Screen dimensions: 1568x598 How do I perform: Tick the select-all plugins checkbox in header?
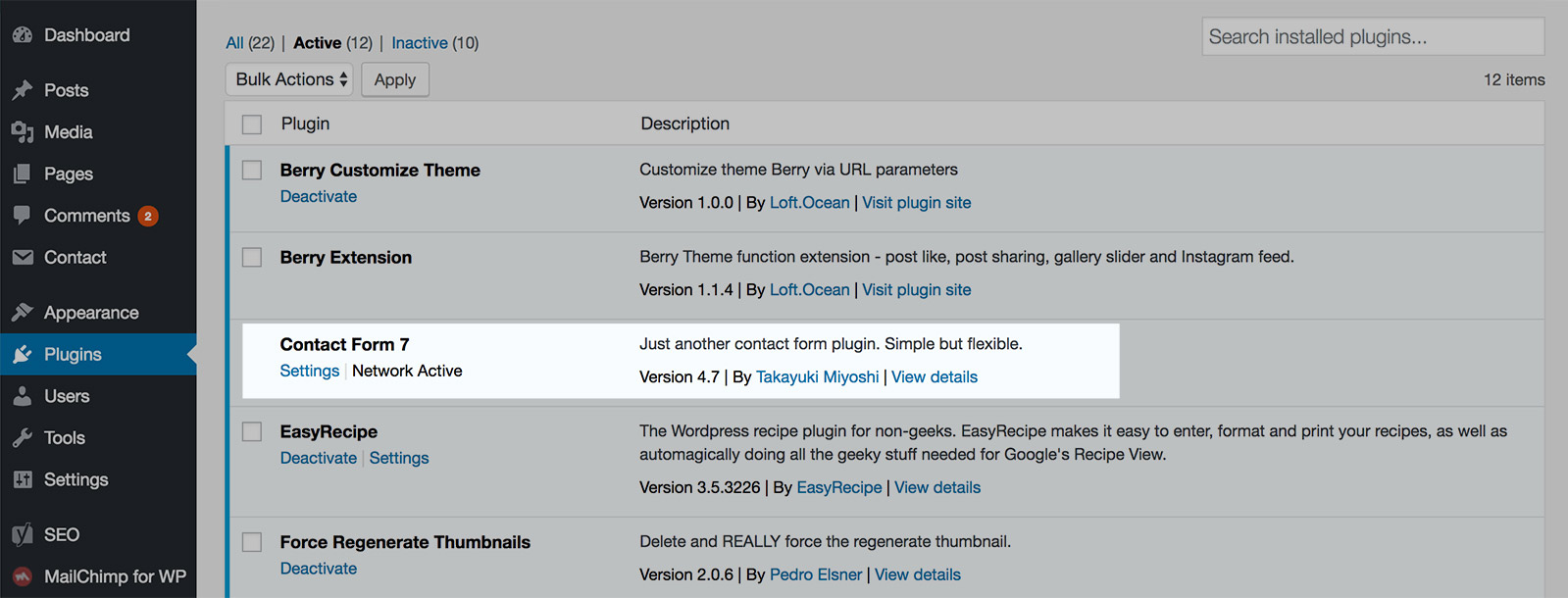tap(252, 125)
